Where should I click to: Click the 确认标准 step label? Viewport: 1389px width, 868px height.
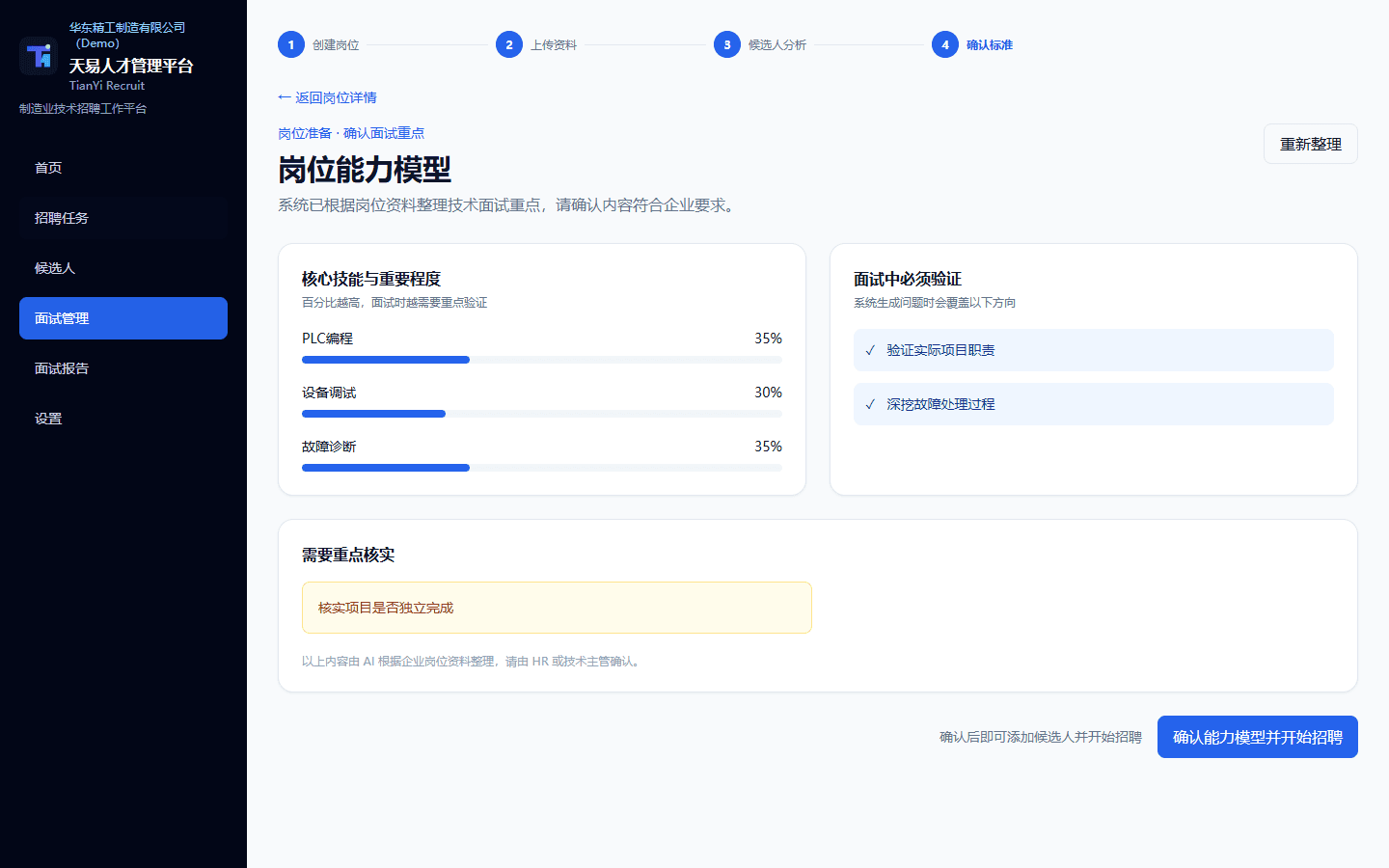point(990,45)
